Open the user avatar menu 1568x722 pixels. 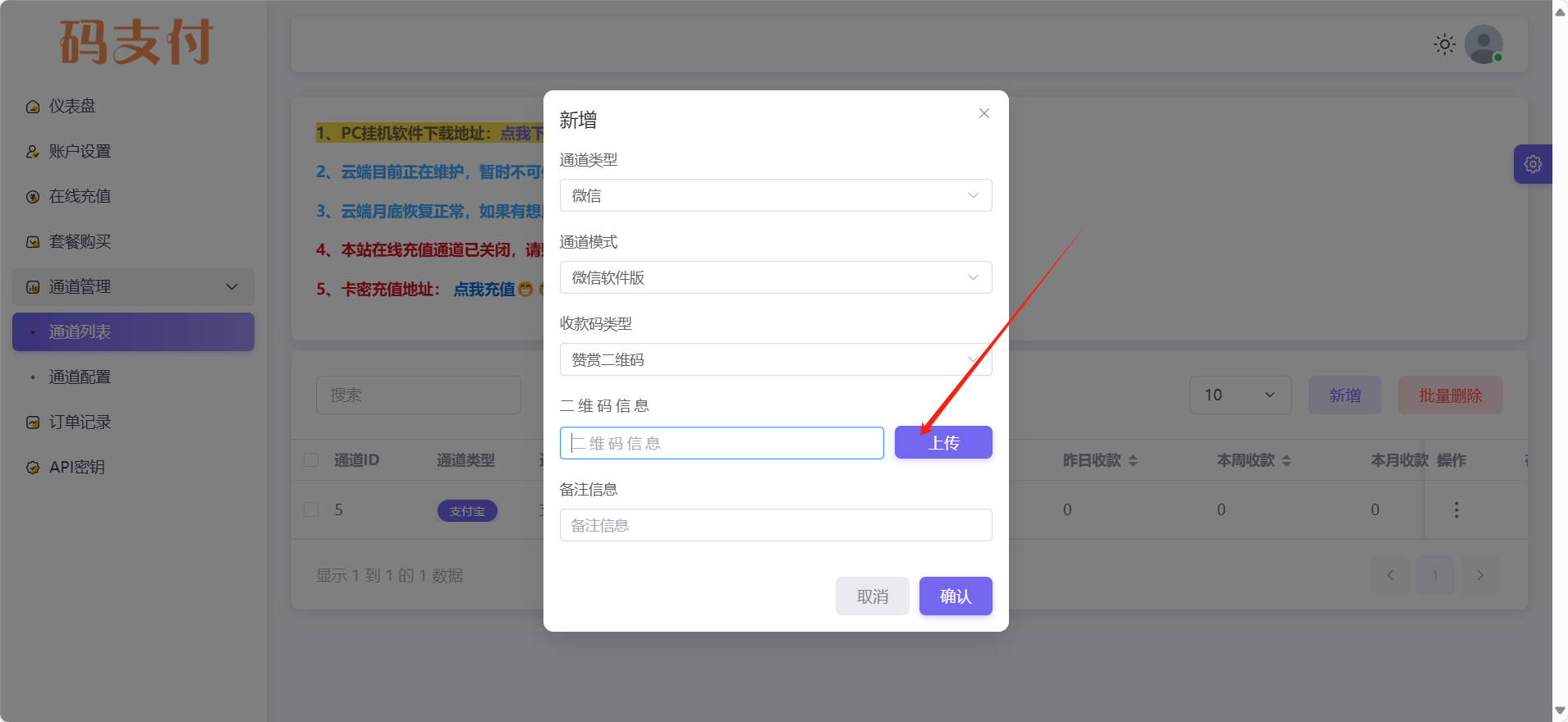click(1484, 44)
